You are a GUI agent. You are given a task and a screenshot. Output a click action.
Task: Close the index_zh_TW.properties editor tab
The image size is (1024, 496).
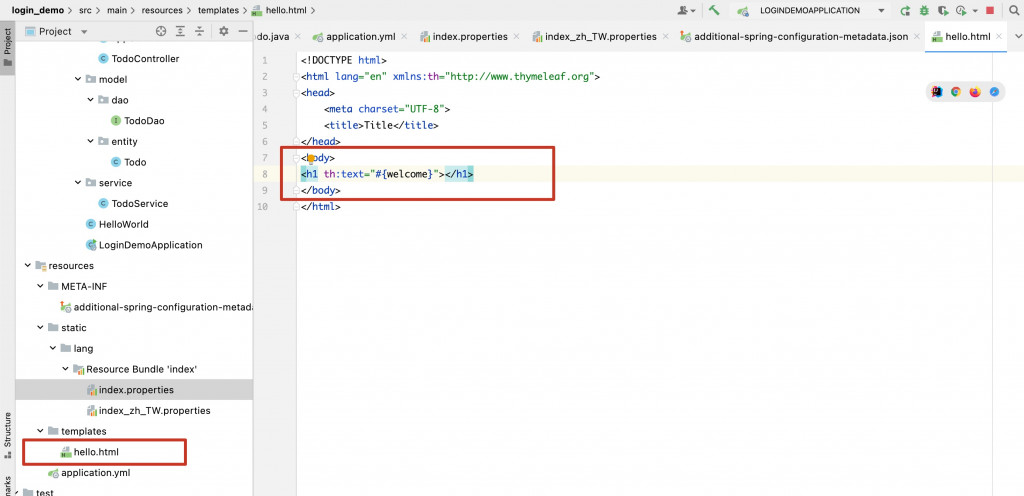[x=666, y=37]
